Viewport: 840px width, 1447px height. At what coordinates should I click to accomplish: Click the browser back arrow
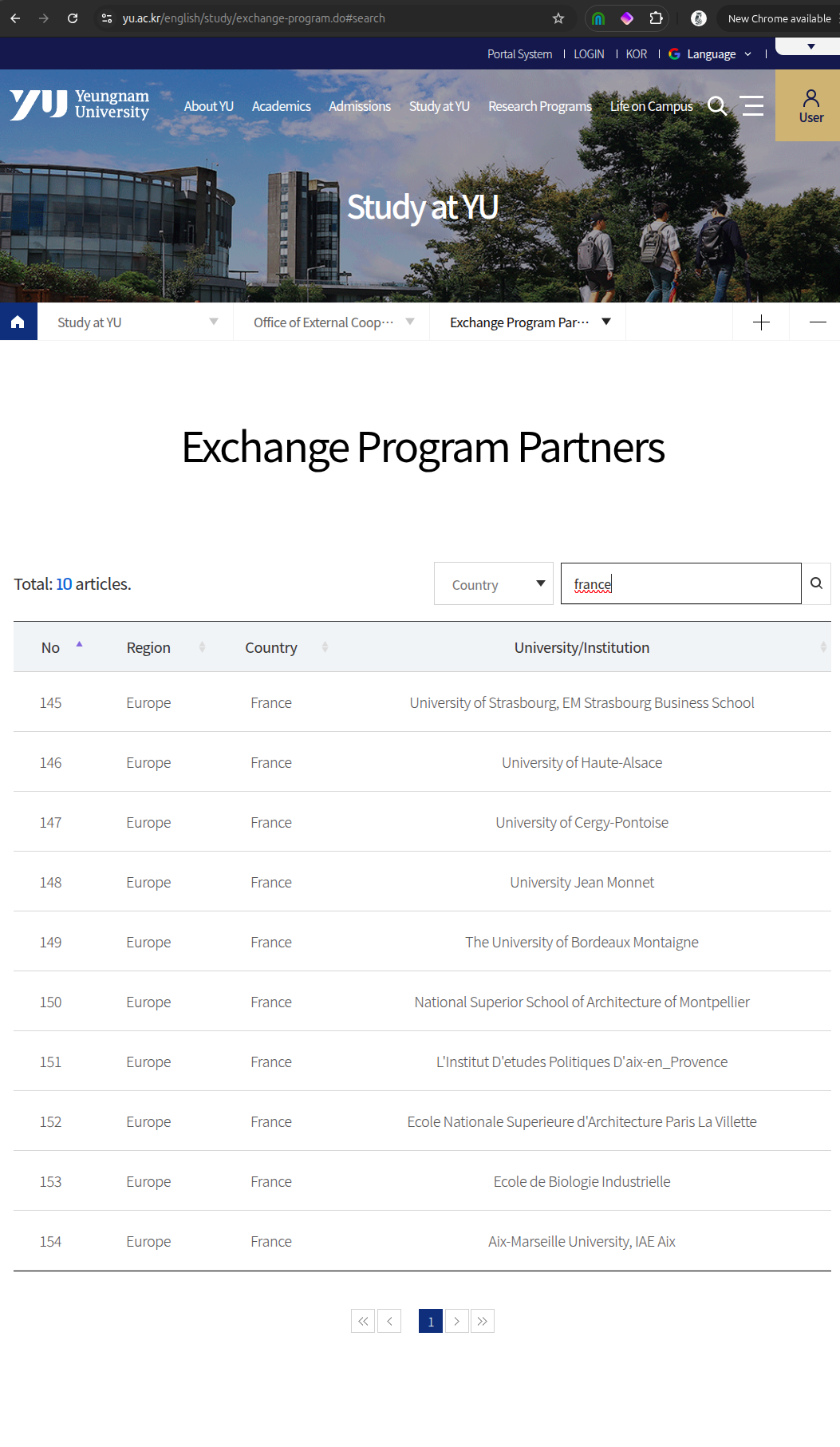(x=15, y=18)
